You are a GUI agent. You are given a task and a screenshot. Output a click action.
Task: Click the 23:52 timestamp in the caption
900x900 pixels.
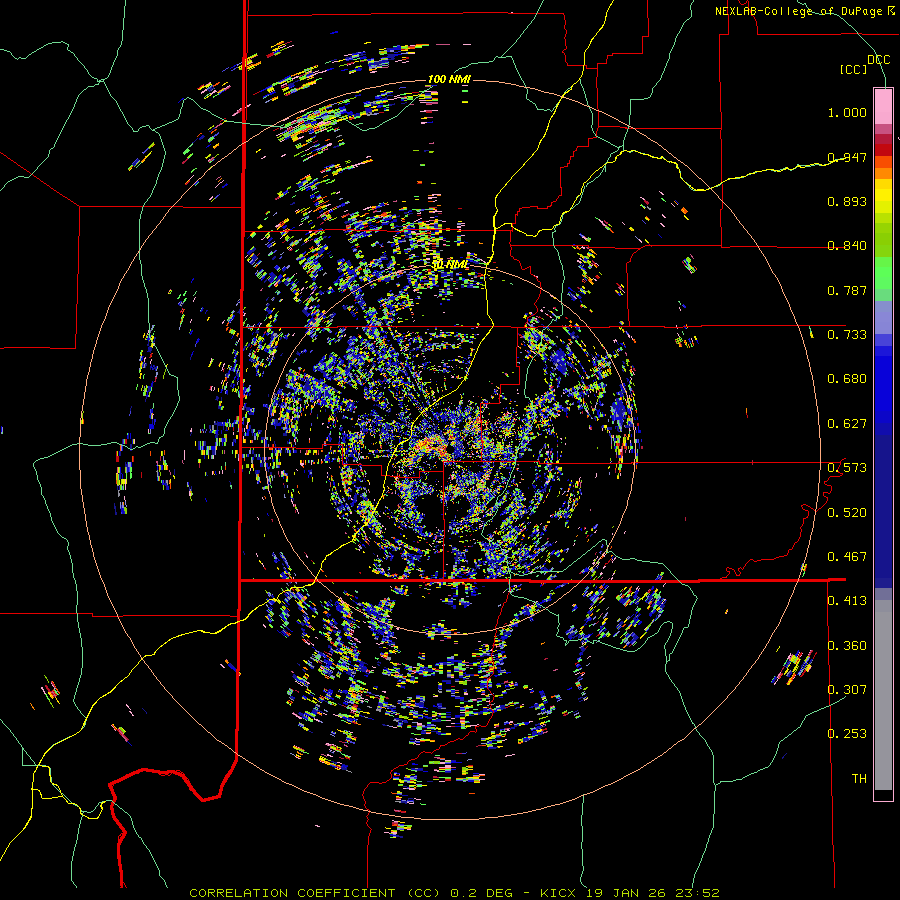coord(699,893)
